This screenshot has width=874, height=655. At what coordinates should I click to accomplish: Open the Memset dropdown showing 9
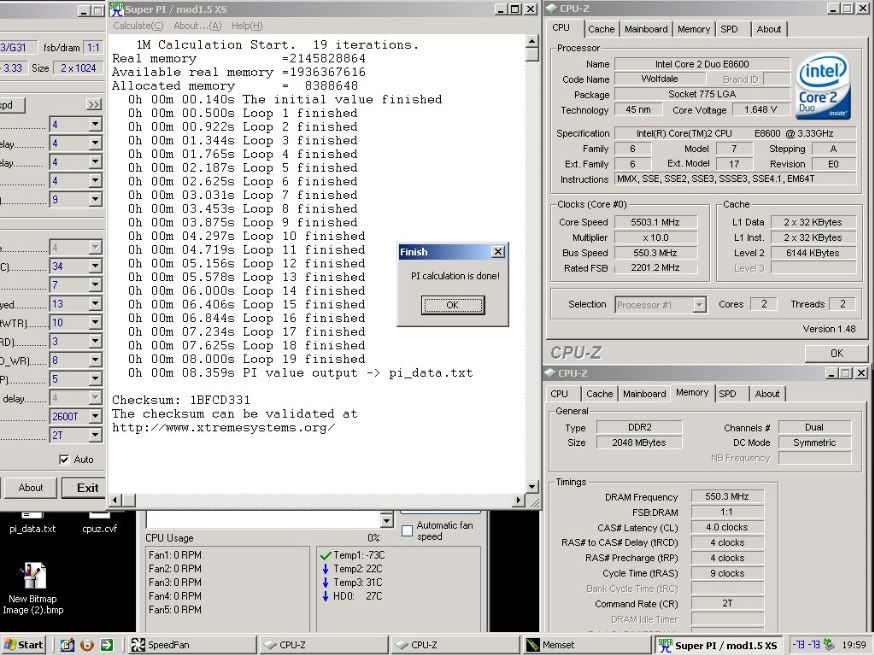95,199
